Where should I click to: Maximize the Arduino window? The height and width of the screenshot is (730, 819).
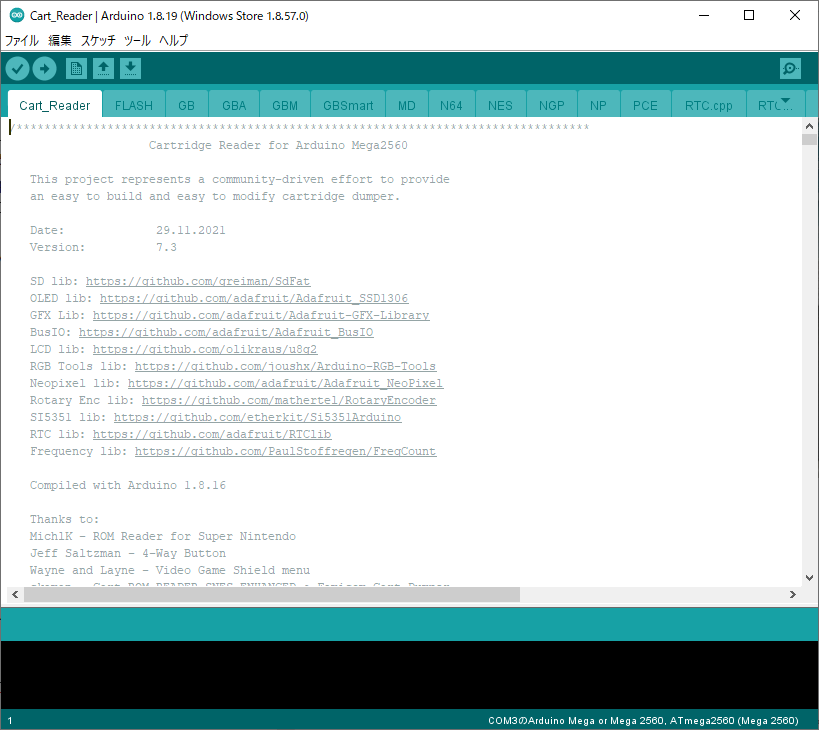pos(749,15)
